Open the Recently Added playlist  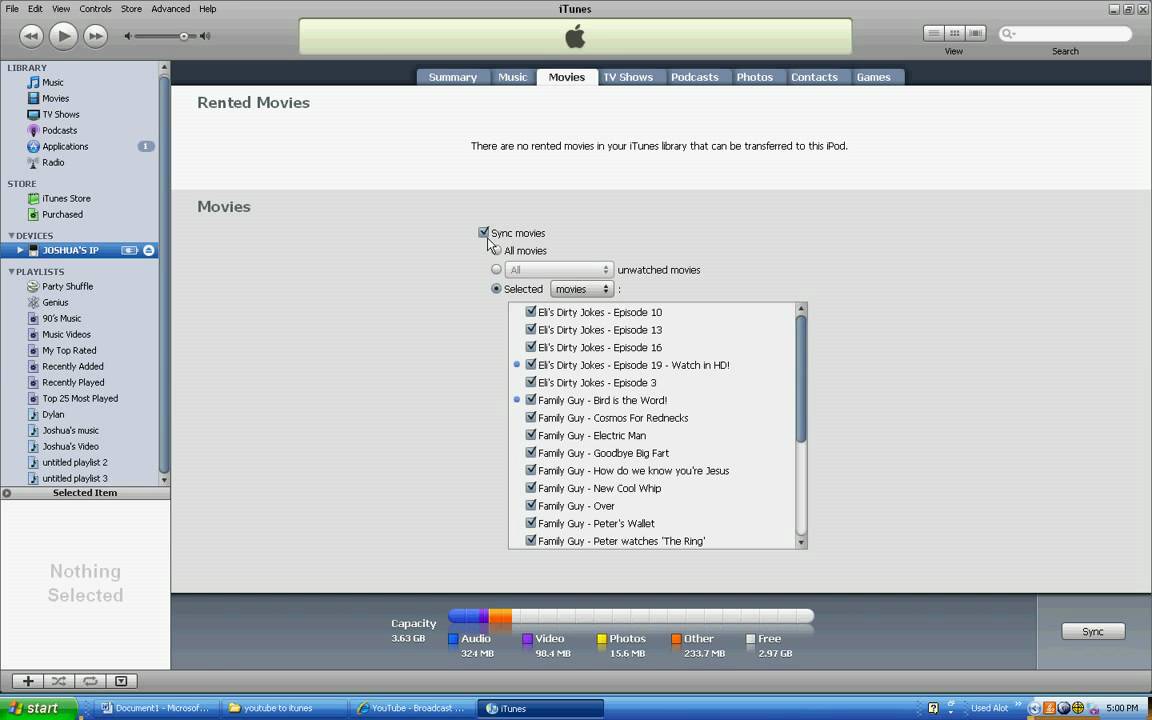tap(73, 367)
